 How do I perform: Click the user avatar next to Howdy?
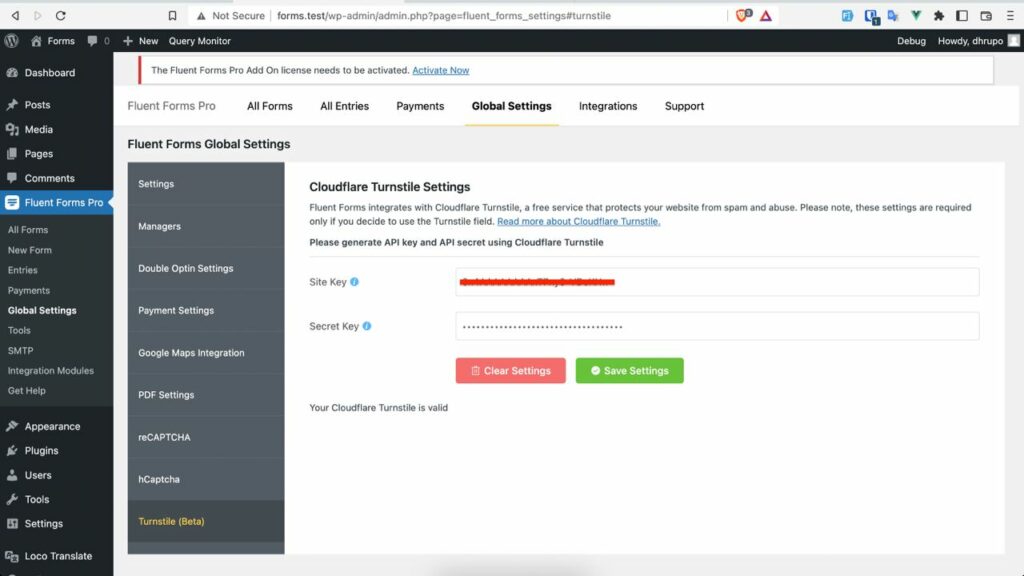[1014, 40]
